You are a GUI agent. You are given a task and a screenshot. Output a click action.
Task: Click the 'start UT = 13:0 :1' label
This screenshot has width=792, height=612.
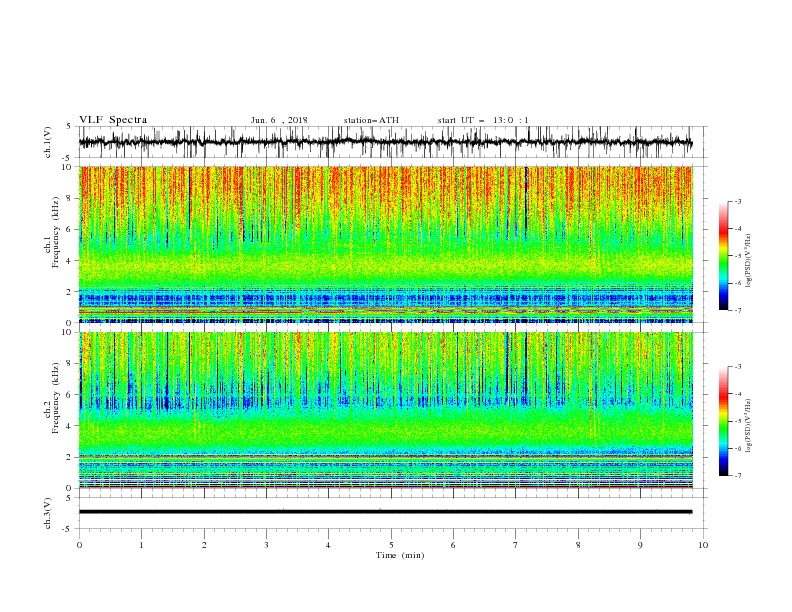[483, 120]
